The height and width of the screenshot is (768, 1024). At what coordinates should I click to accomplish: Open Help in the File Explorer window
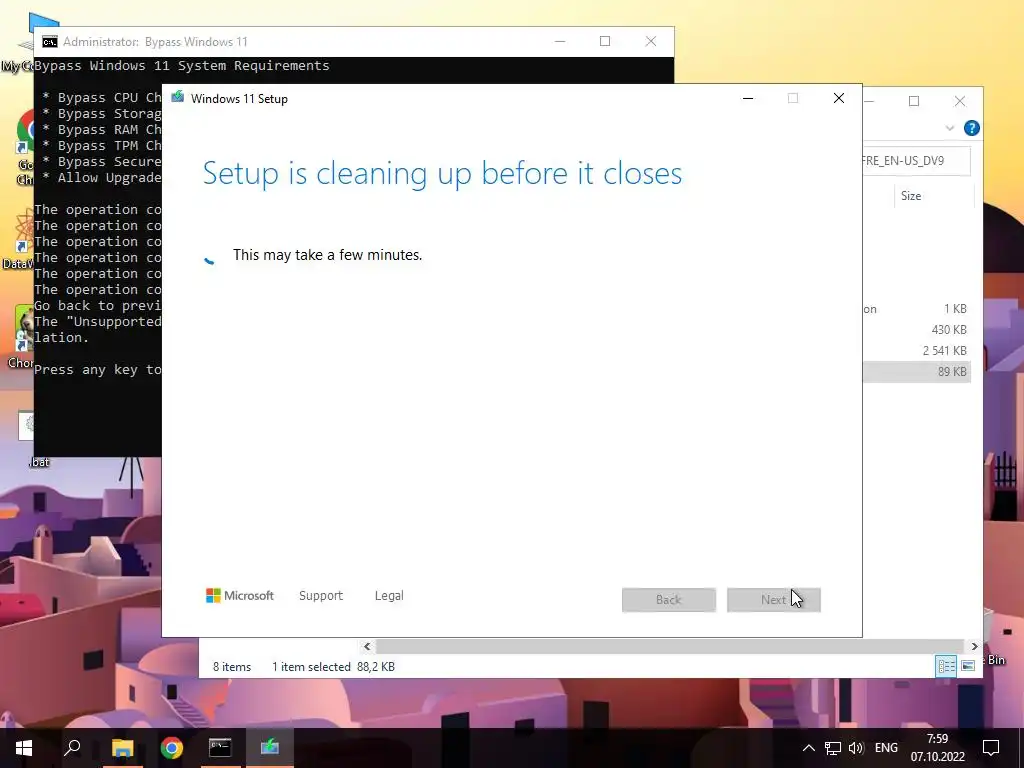pyautogui.click(x=972, y=128)
